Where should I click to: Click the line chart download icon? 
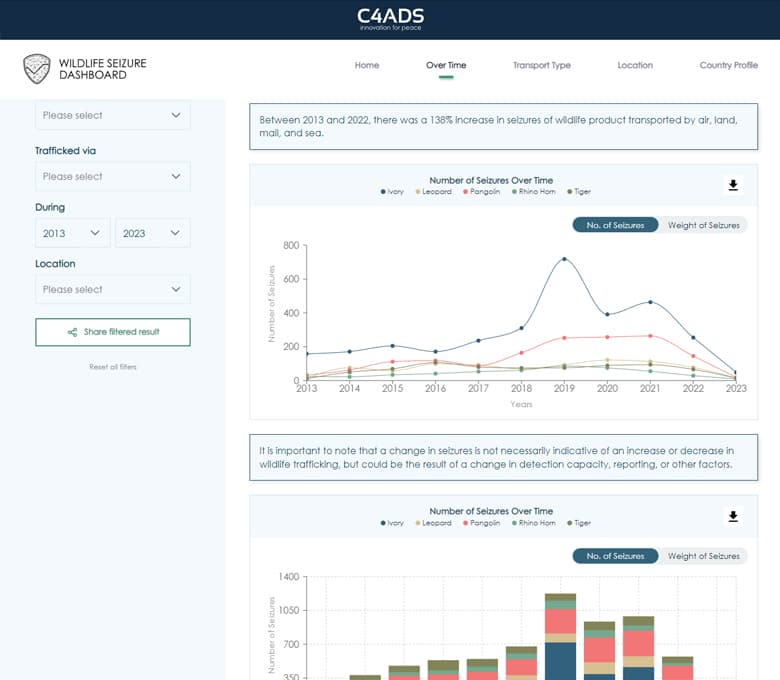click(733, 185)
